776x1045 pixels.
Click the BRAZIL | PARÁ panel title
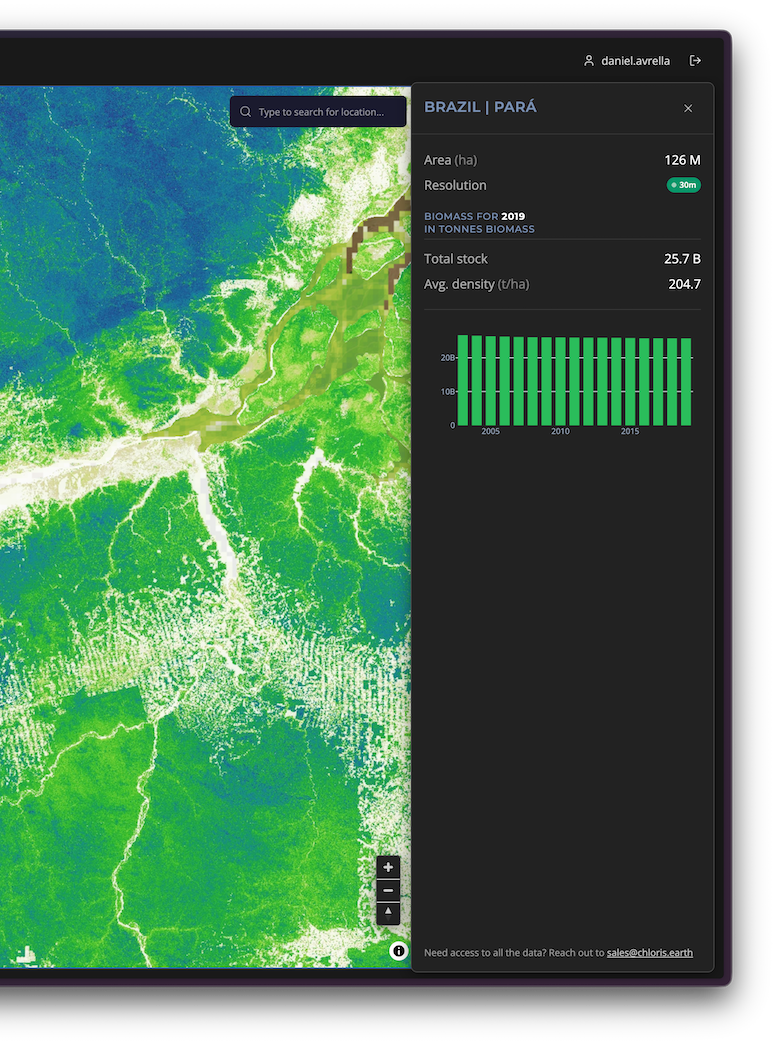tap(480, 107)
